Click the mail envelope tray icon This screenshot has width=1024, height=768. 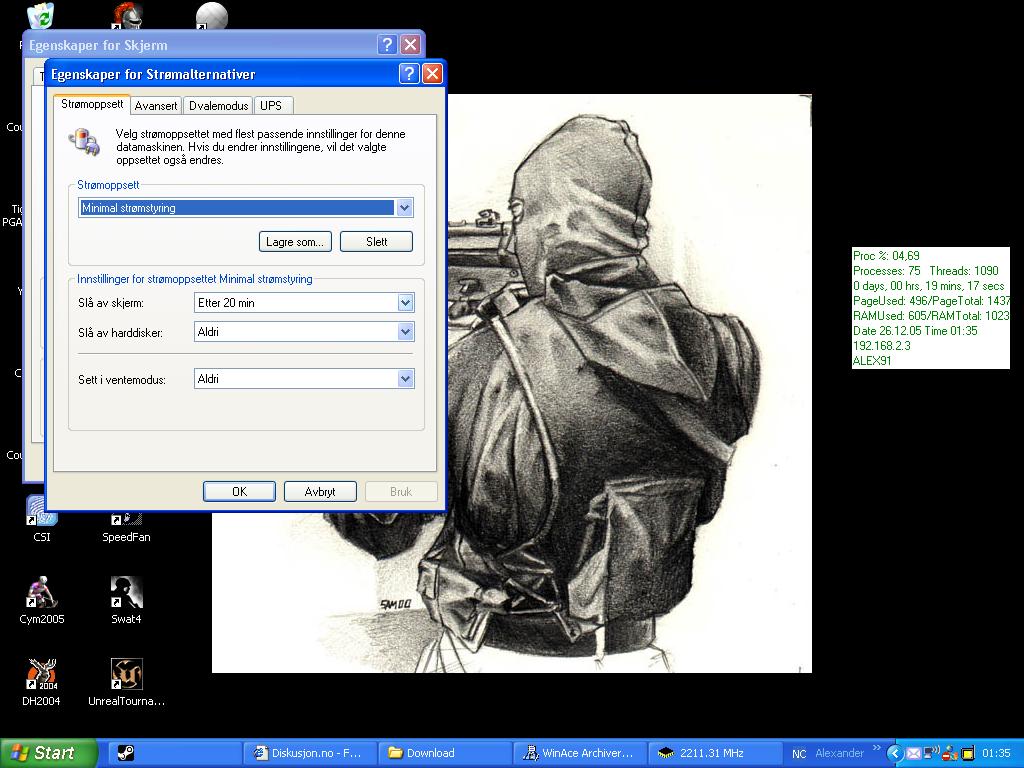coord(913,753)
